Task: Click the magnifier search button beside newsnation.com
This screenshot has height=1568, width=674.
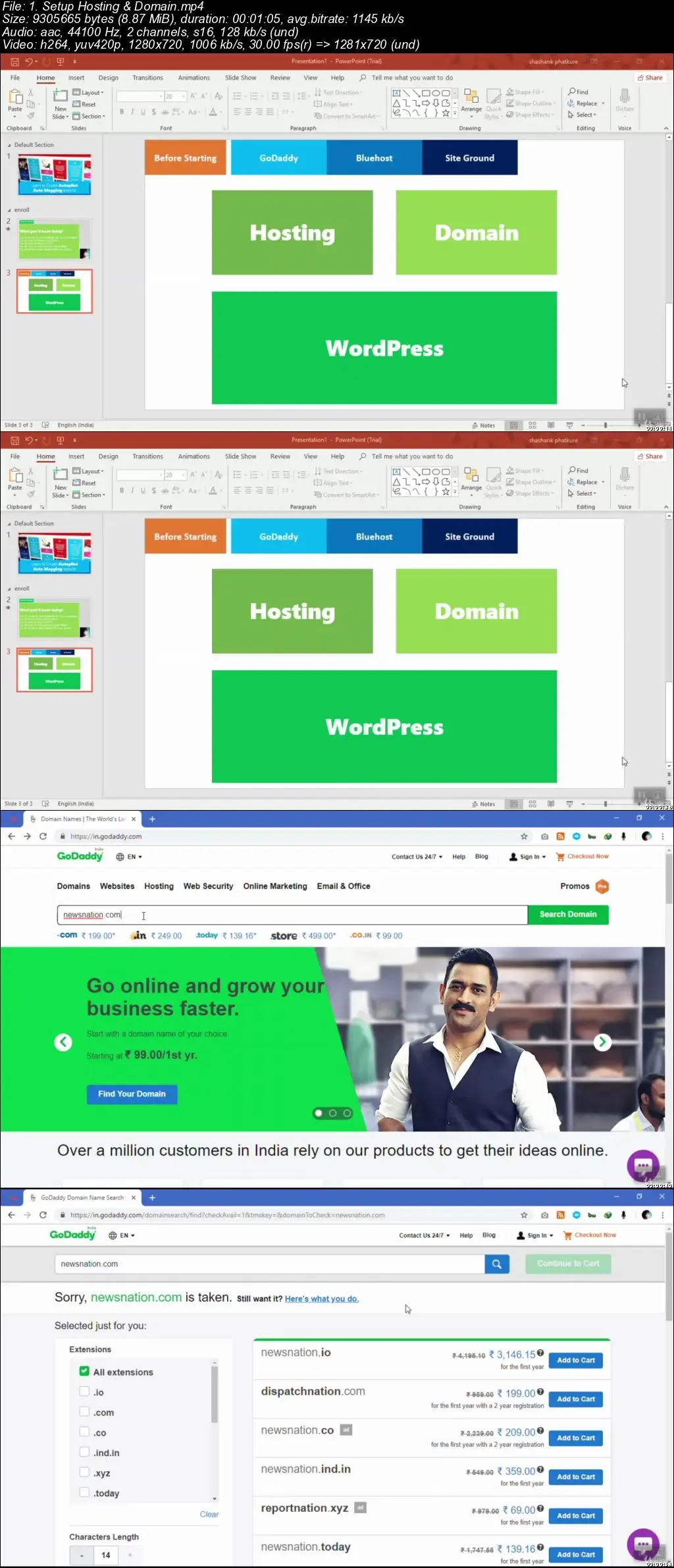Action: point(497,1264)
